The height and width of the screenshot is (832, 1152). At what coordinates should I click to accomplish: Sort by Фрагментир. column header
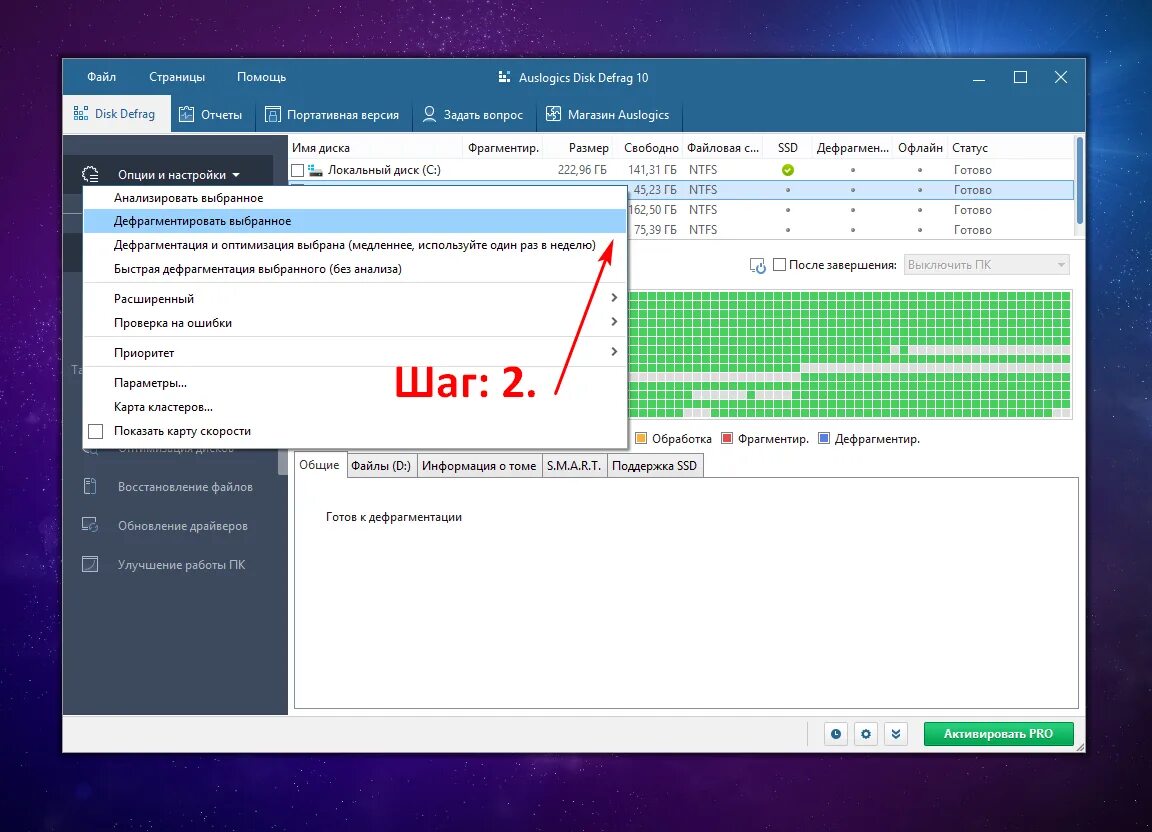[x=503, y=148]
